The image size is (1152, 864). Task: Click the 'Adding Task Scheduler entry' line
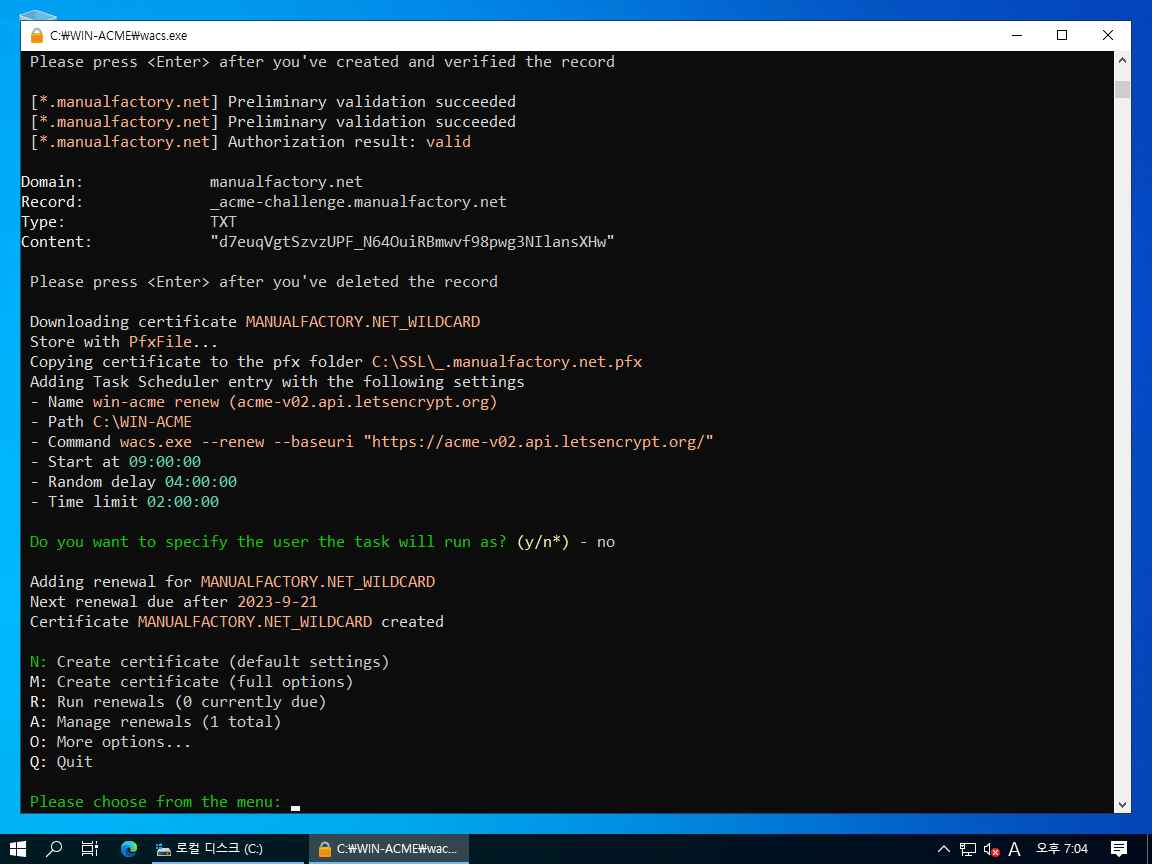[x=277, y=382]
